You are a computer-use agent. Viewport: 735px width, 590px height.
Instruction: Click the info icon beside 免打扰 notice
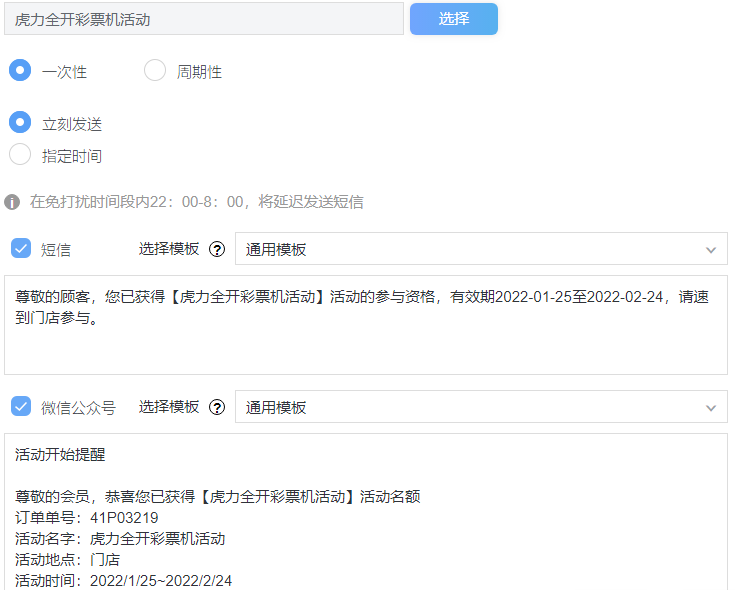click(12, 202)
